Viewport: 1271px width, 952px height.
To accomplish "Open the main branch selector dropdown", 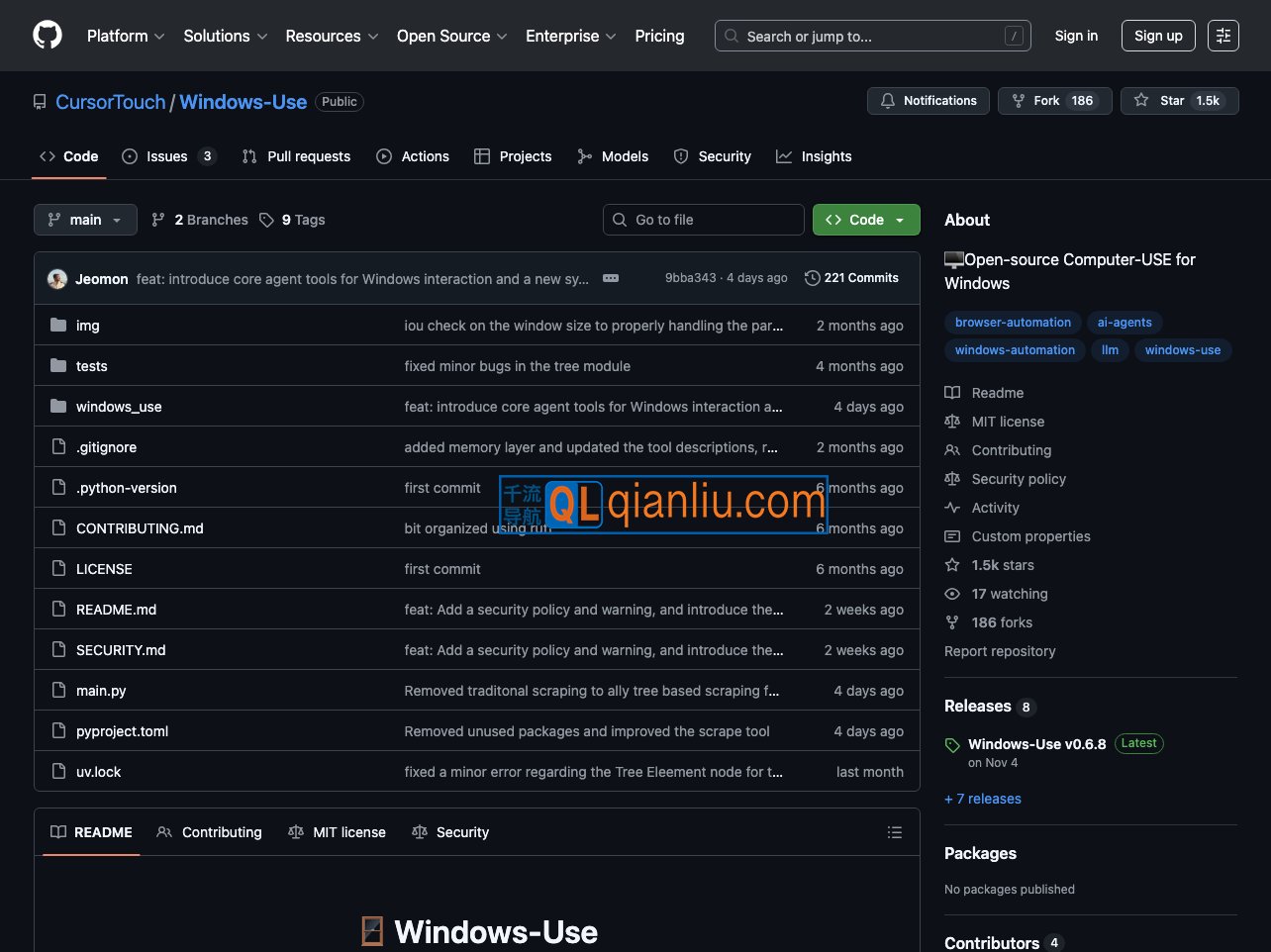I will click(85, 220).
